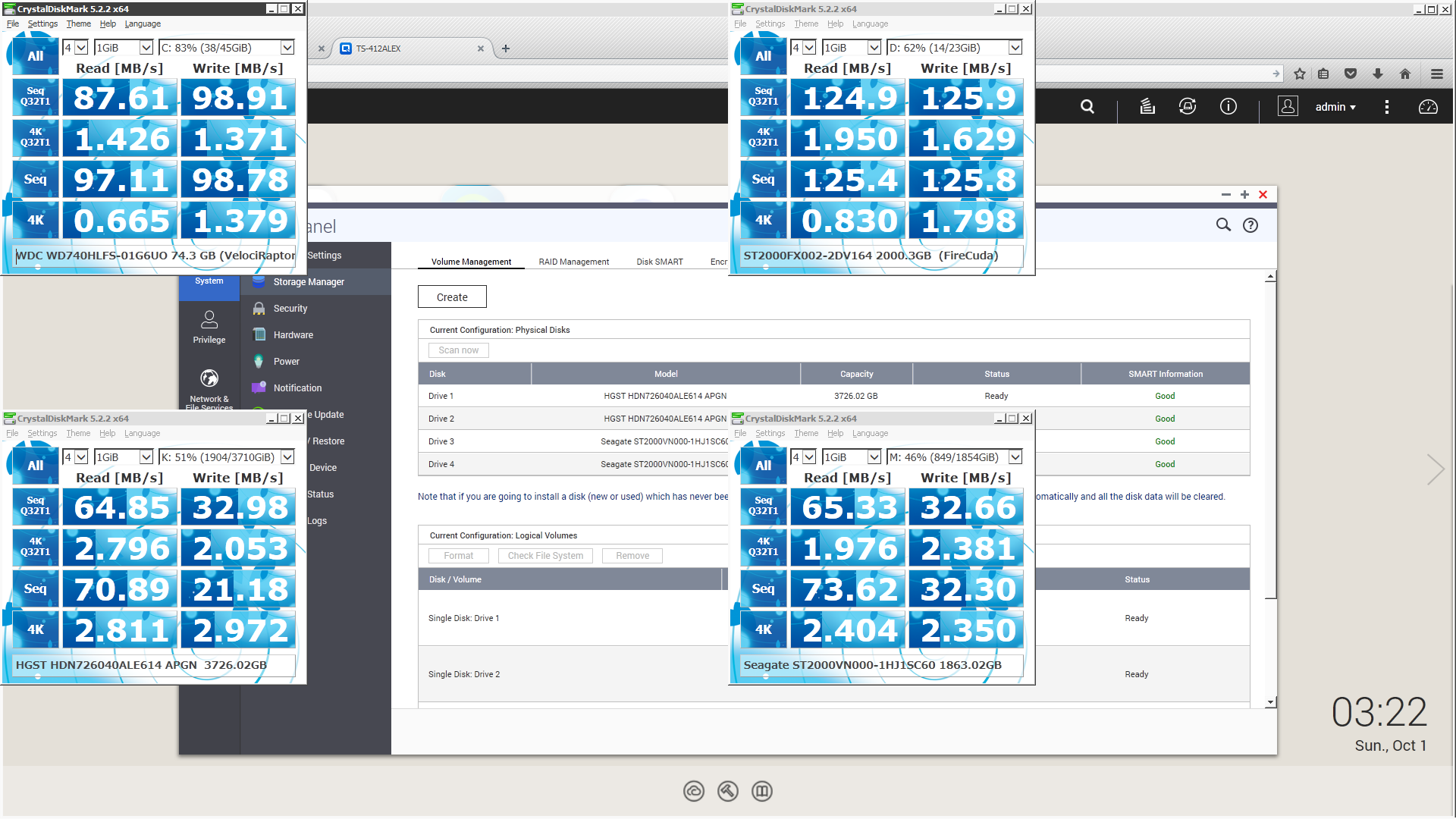
Task: Click Create volume button
Action: click(x=452, y=297)
